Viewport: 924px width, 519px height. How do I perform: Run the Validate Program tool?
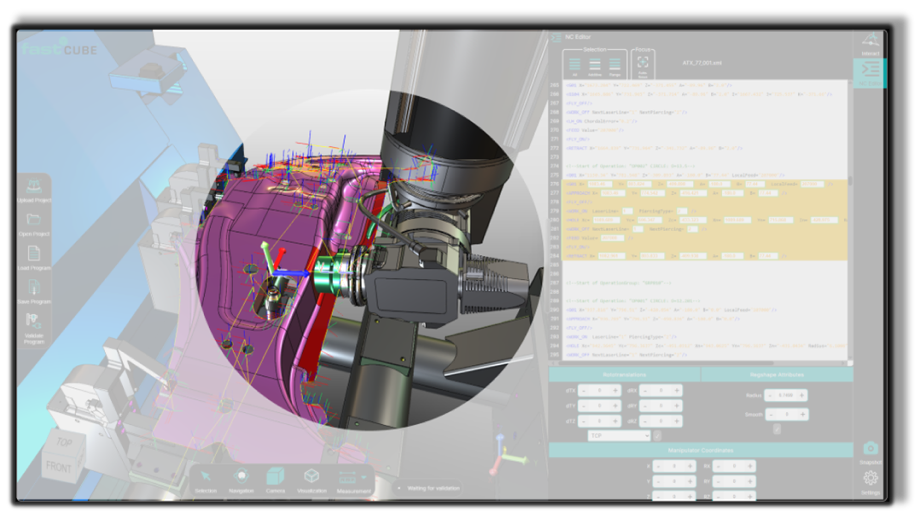pos(33,324)
